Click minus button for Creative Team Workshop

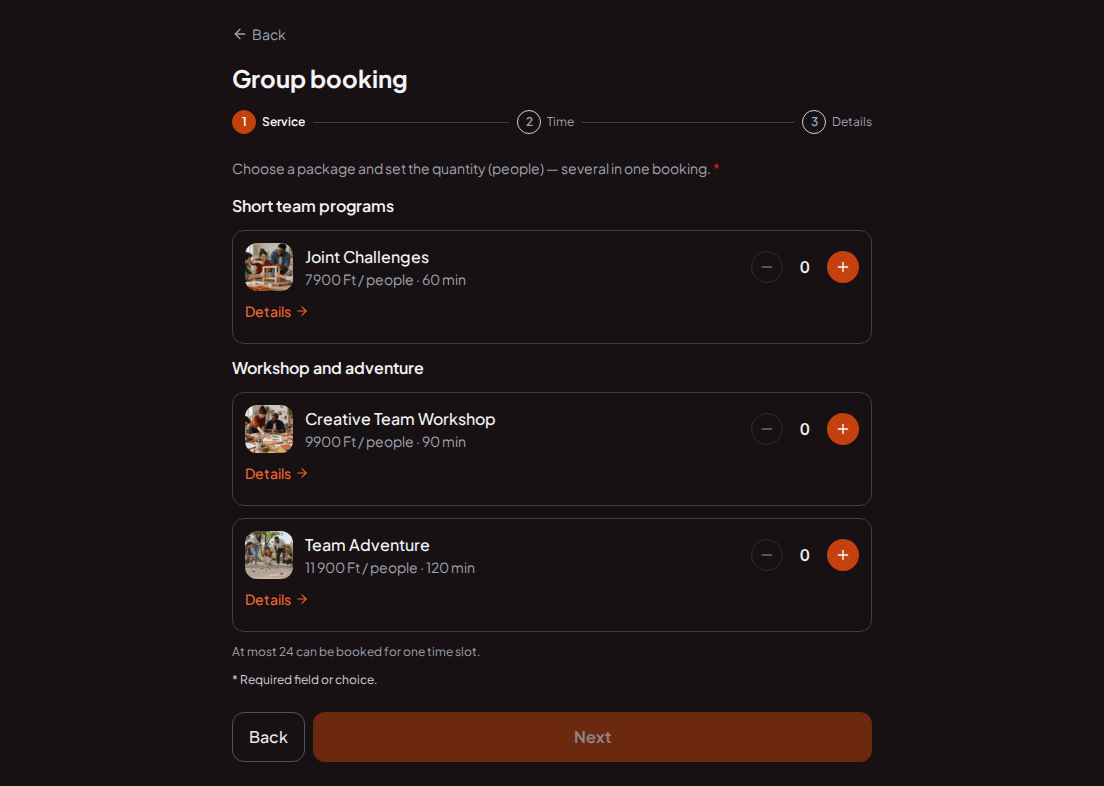(767, 429)
